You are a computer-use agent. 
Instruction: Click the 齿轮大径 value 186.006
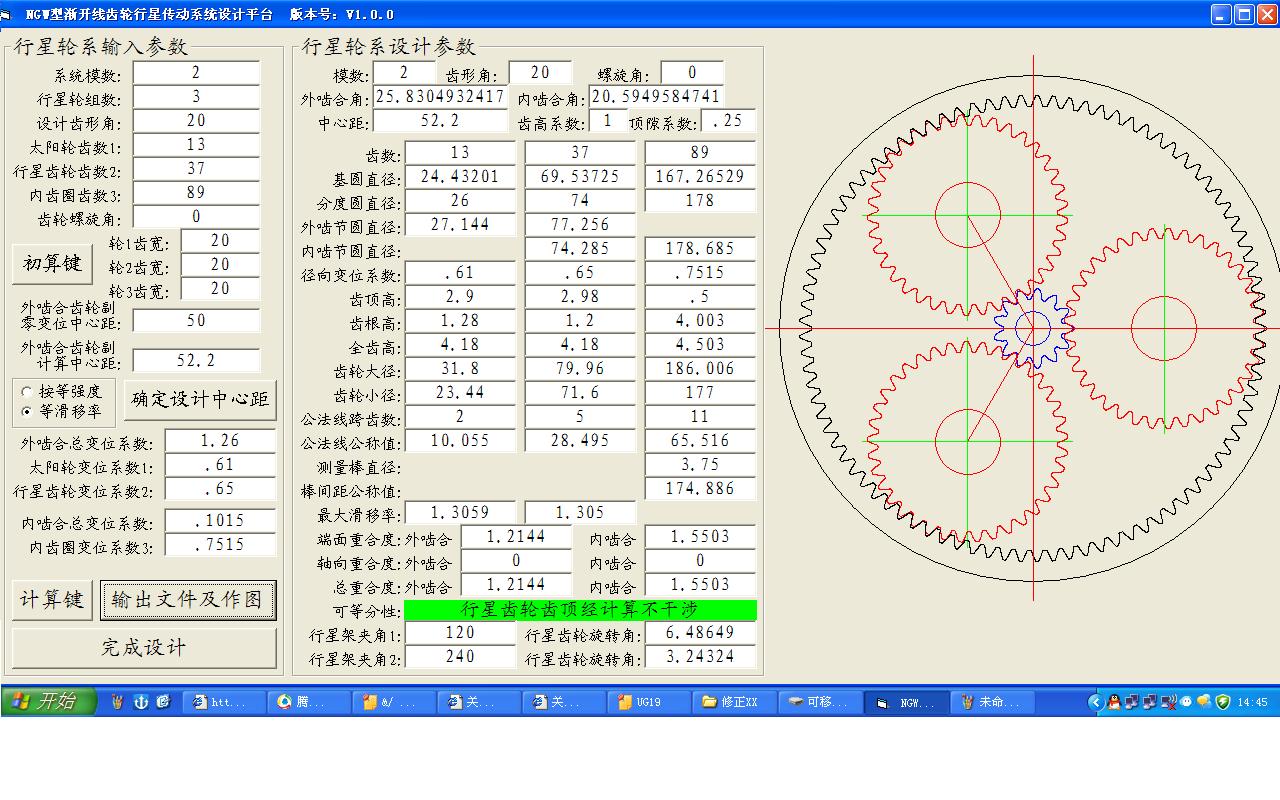point(700,369)
